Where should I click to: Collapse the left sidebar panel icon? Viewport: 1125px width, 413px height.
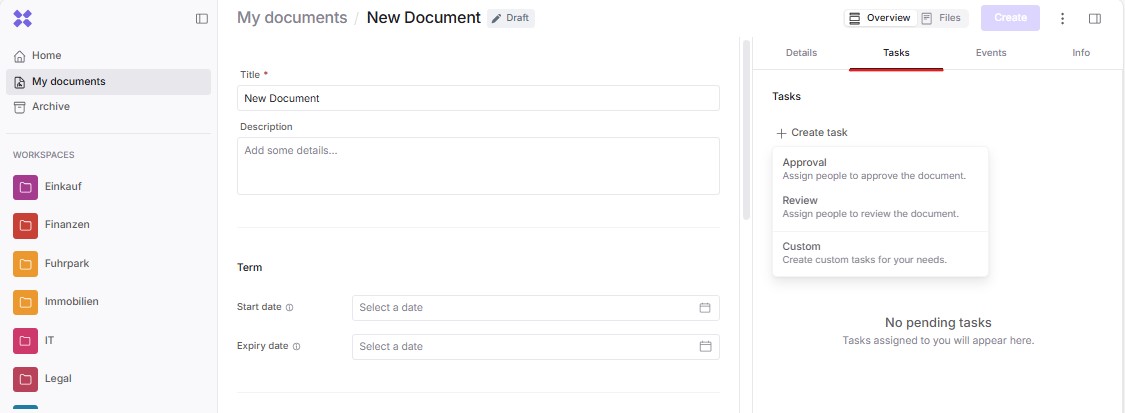pyautogui.click(x=202, y=18)
